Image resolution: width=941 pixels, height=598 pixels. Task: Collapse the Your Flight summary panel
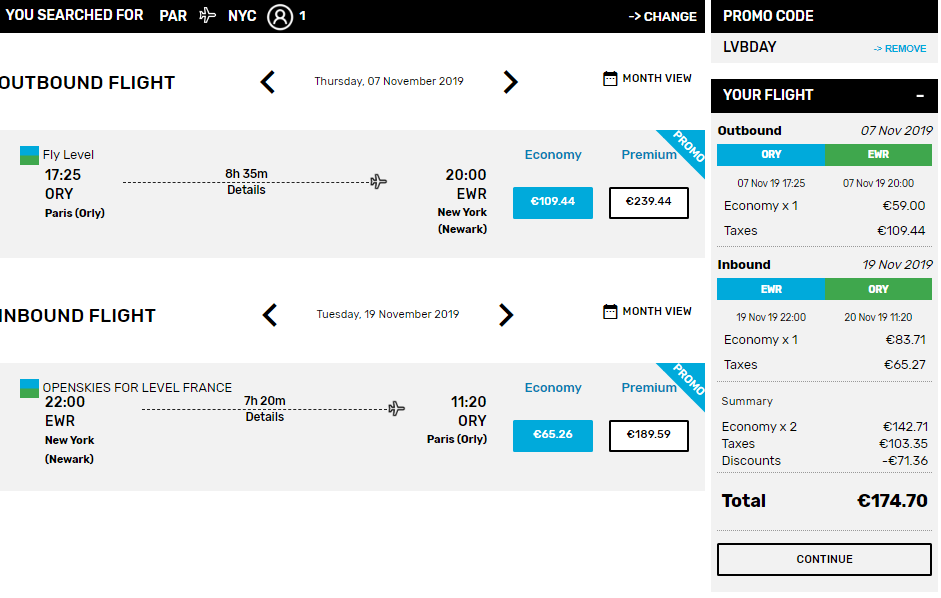[919, 96]
